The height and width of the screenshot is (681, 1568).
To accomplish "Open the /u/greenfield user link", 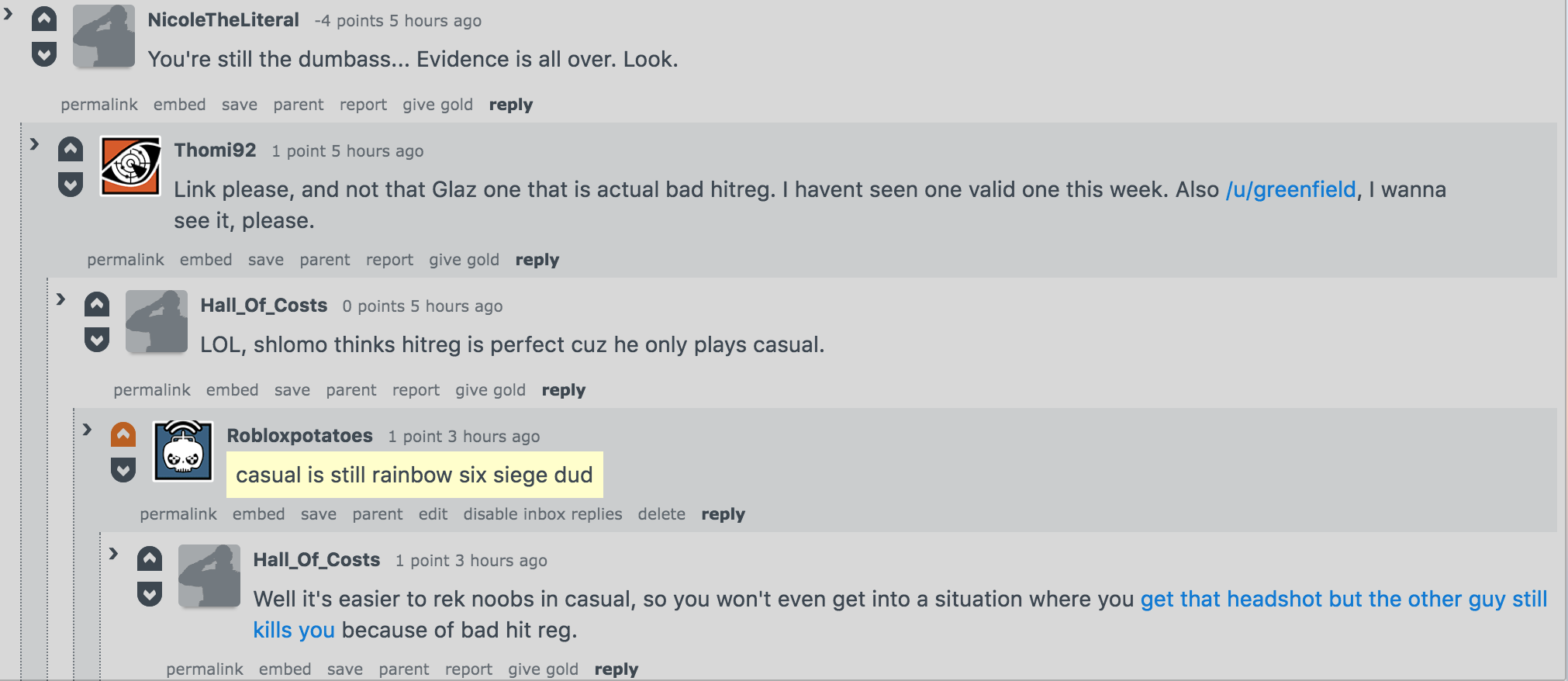I will point(1291,189).
